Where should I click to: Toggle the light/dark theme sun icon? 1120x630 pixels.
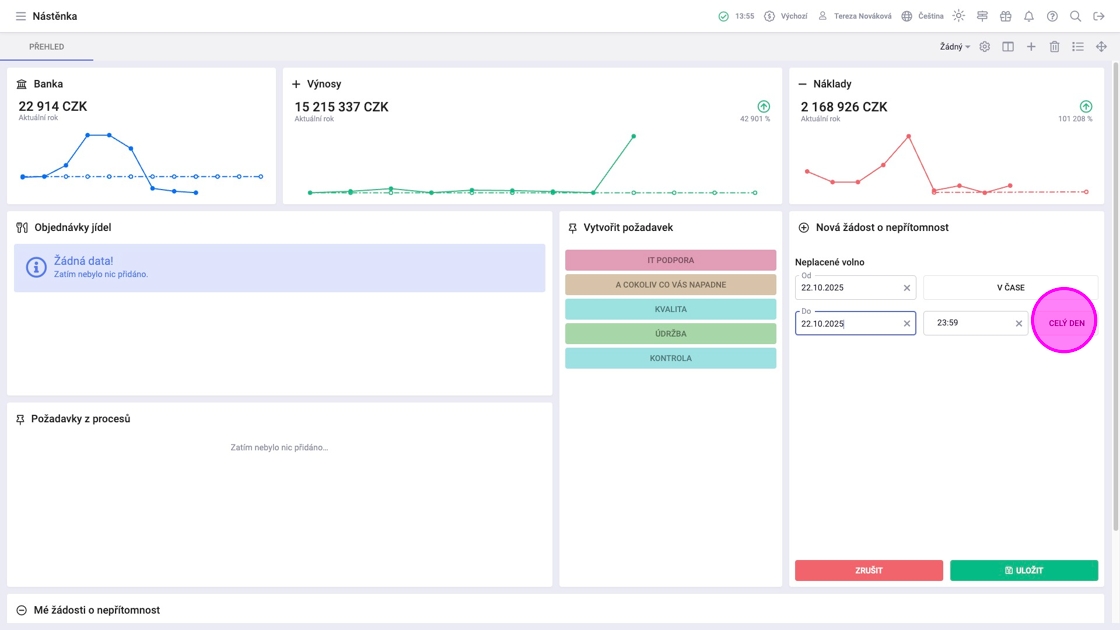(959, 16)
